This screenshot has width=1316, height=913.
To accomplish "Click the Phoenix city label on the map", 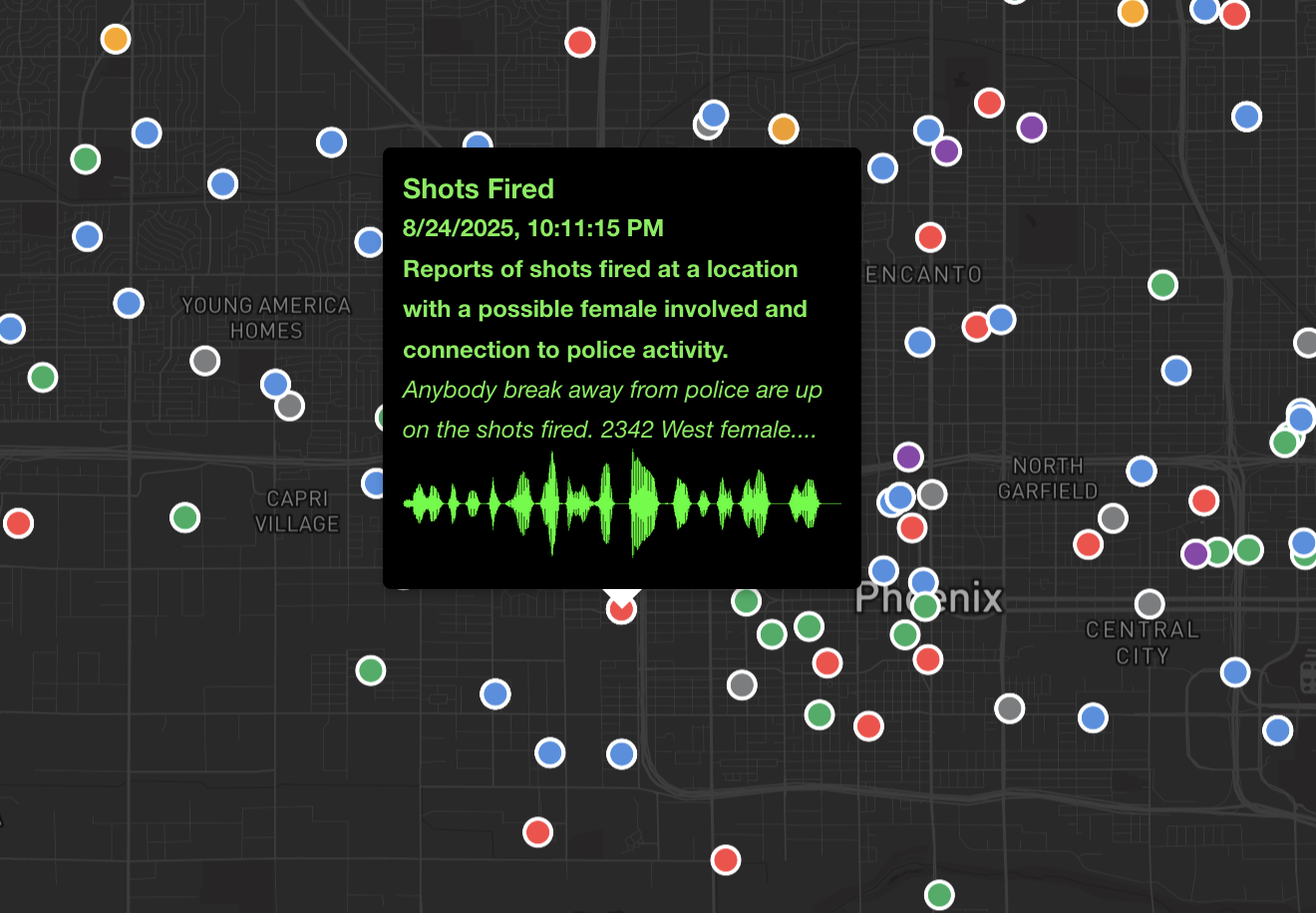I will (928, 597).
